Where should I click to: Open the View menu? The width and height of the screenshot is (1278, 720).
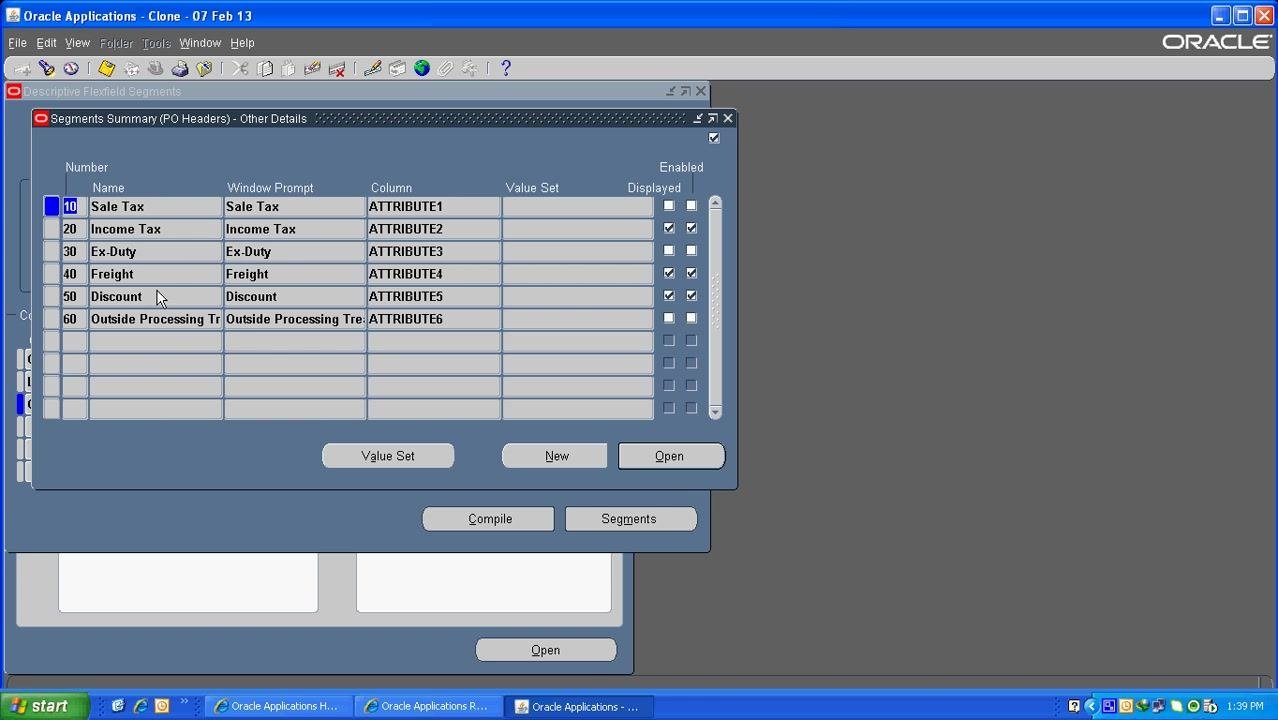click(x=77, y=43)
